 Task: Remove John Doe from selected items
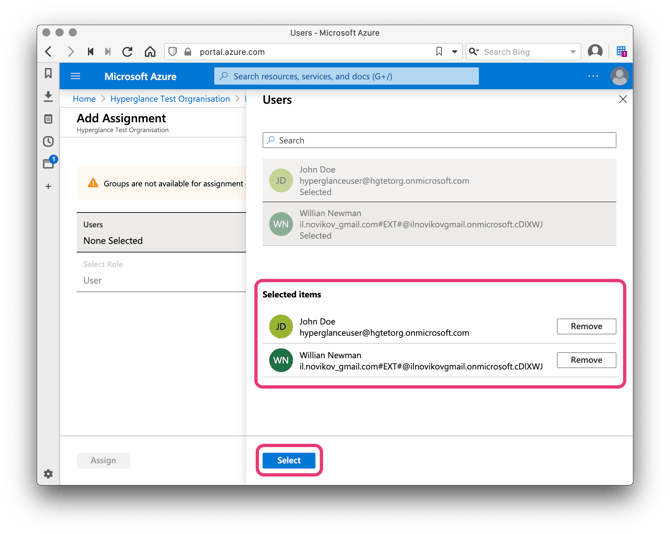[x=586, y=326]
